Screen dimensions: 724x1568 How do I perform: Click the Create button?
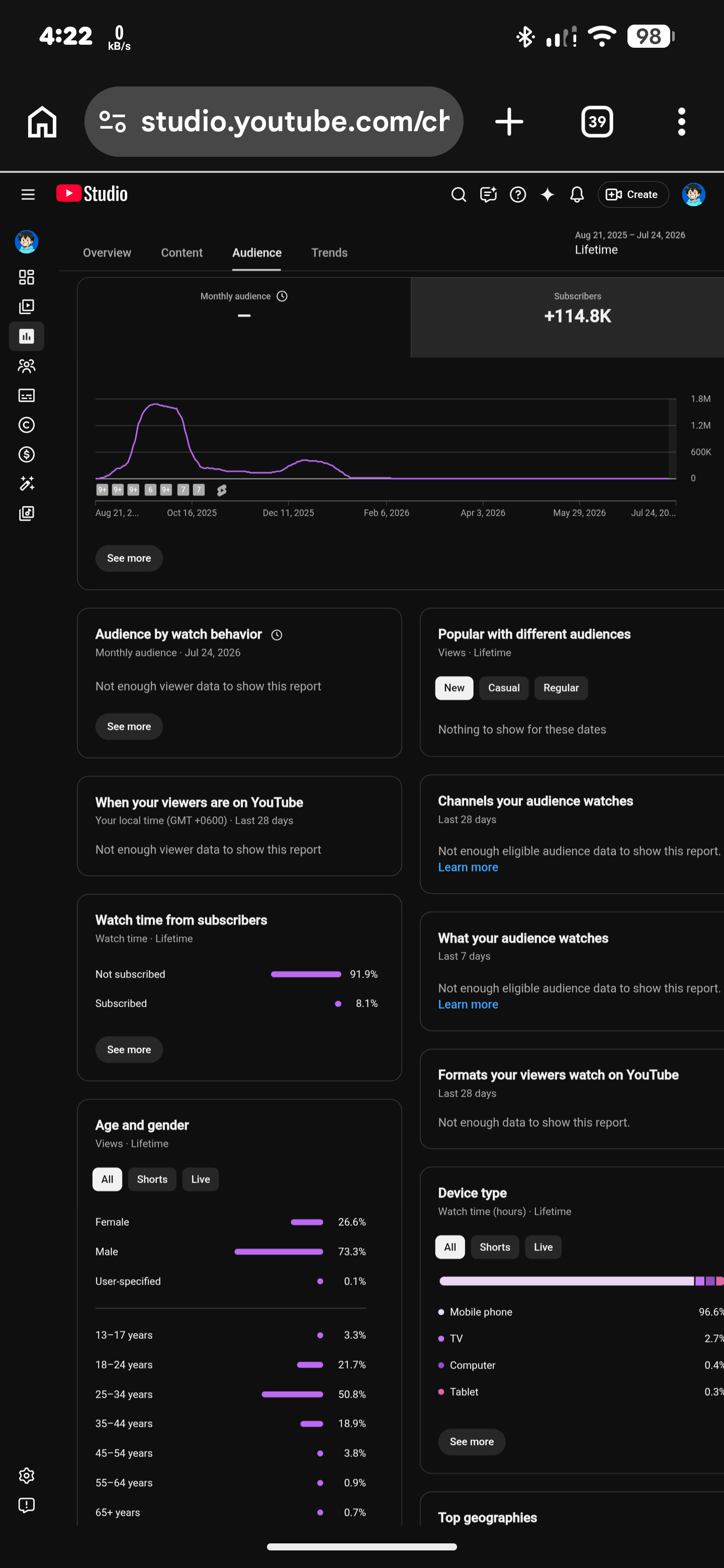coord(633,195)
